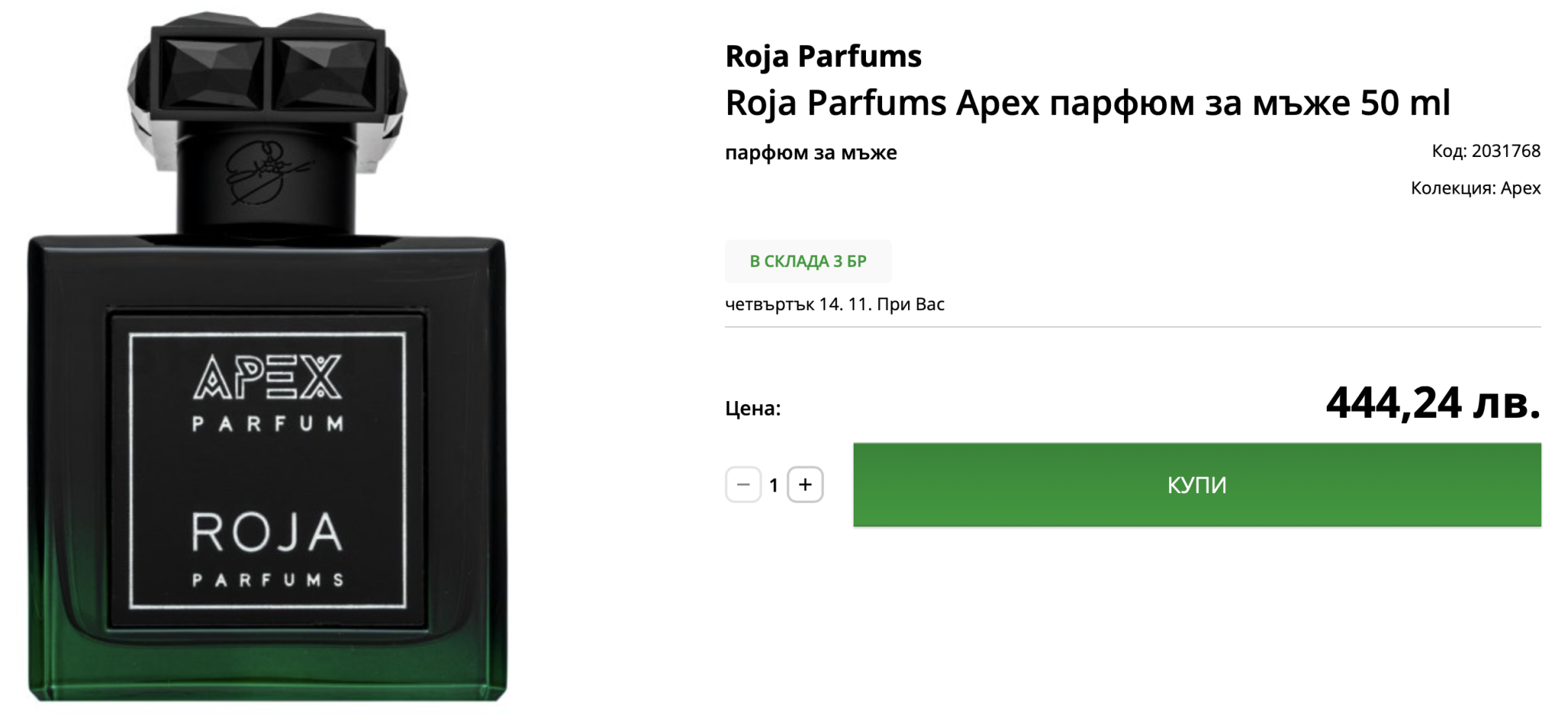Click the Roja Parfums Apex product title

pos(1087,103)
